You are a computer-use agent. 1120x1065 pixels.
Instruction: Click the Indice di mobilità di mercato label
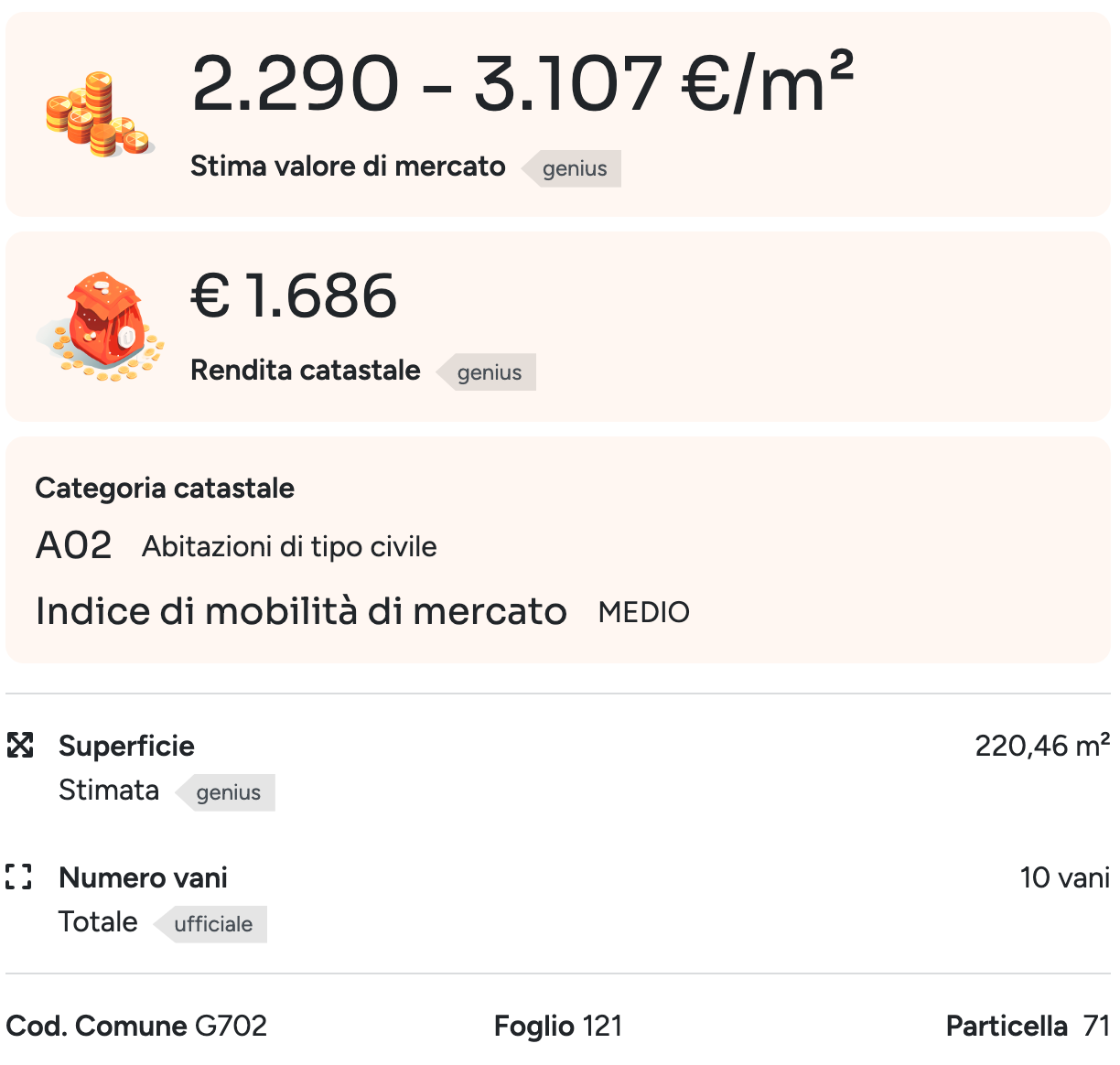click(301, 611)
